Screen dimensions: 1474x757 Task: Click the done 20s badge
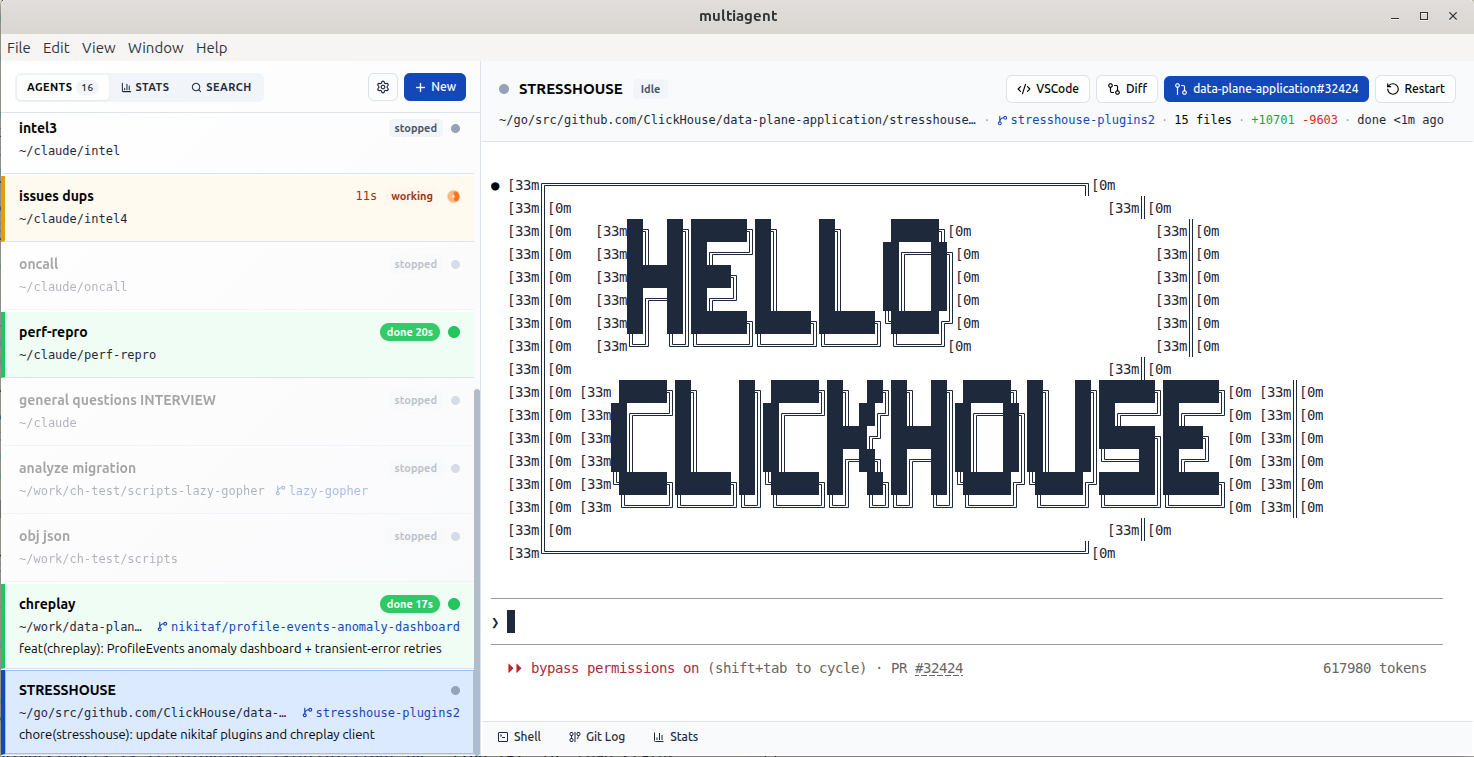[x=410, y=332]
